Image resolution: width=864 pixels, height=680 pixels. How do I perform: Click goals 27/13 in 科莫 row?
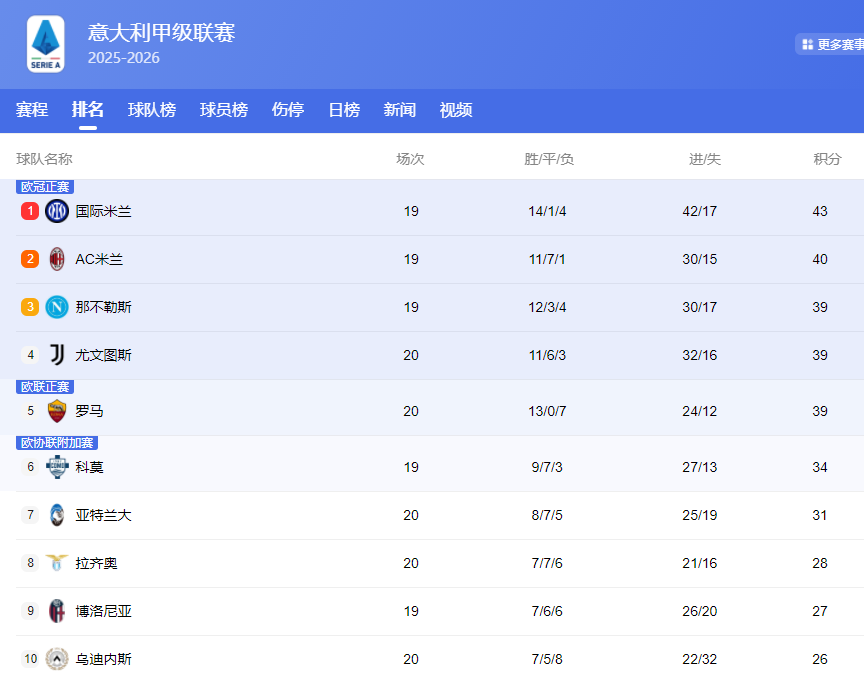(x=700, y=467)
